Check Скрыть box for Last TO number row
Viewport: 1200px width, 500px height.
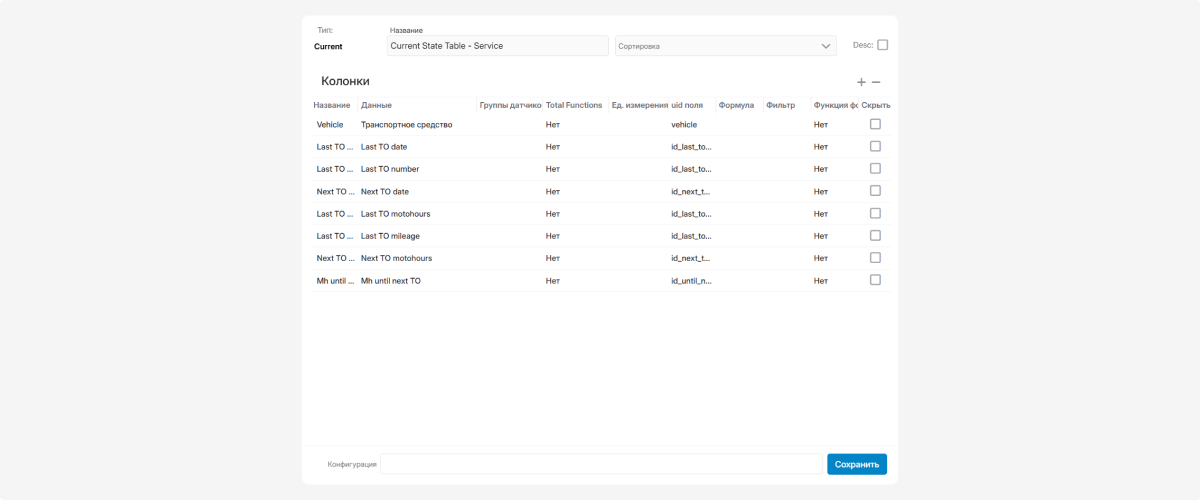click(875, 168)
